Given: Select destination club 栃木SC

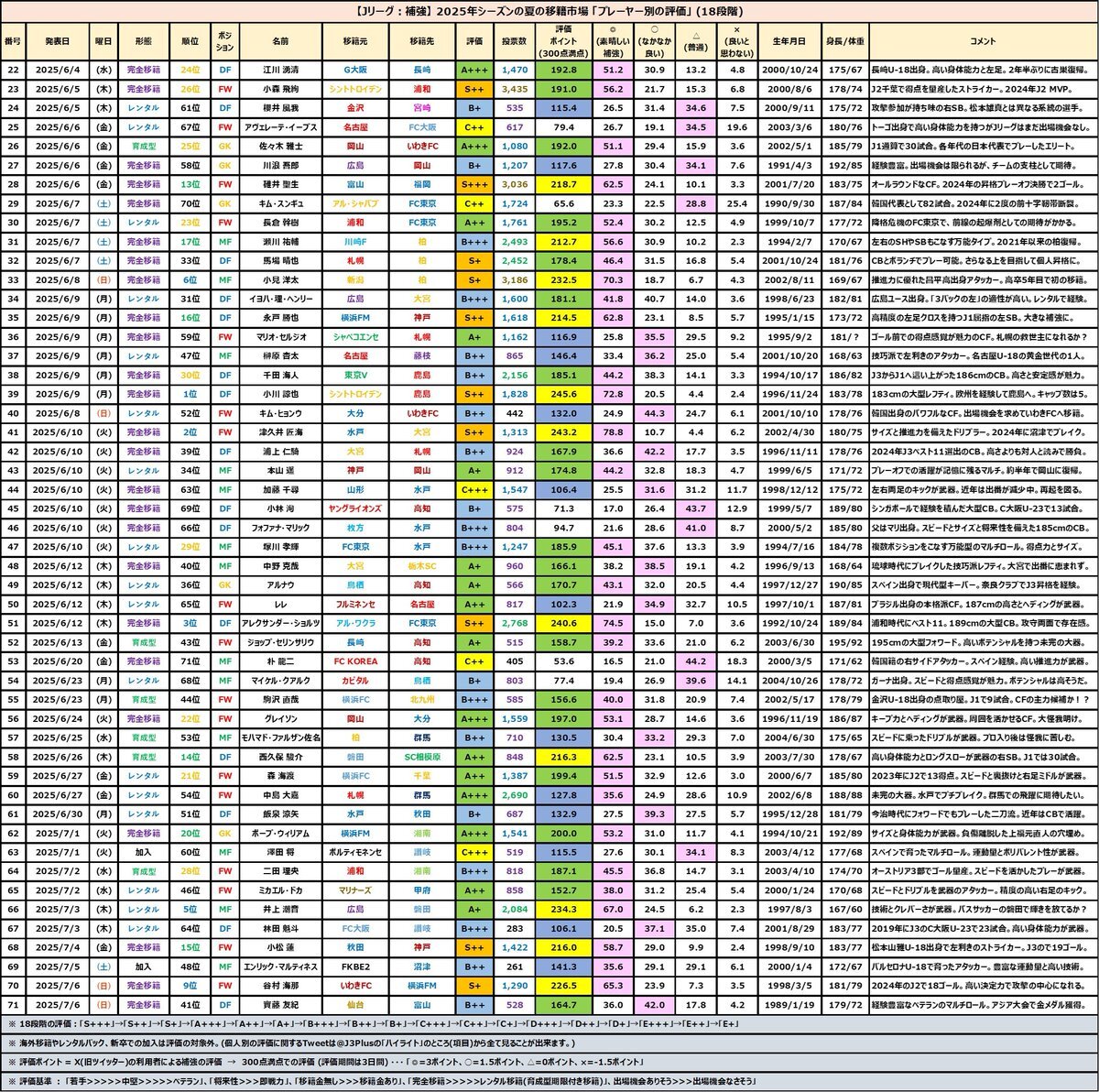Looking at the screenshot, I should tap(421, 566).
